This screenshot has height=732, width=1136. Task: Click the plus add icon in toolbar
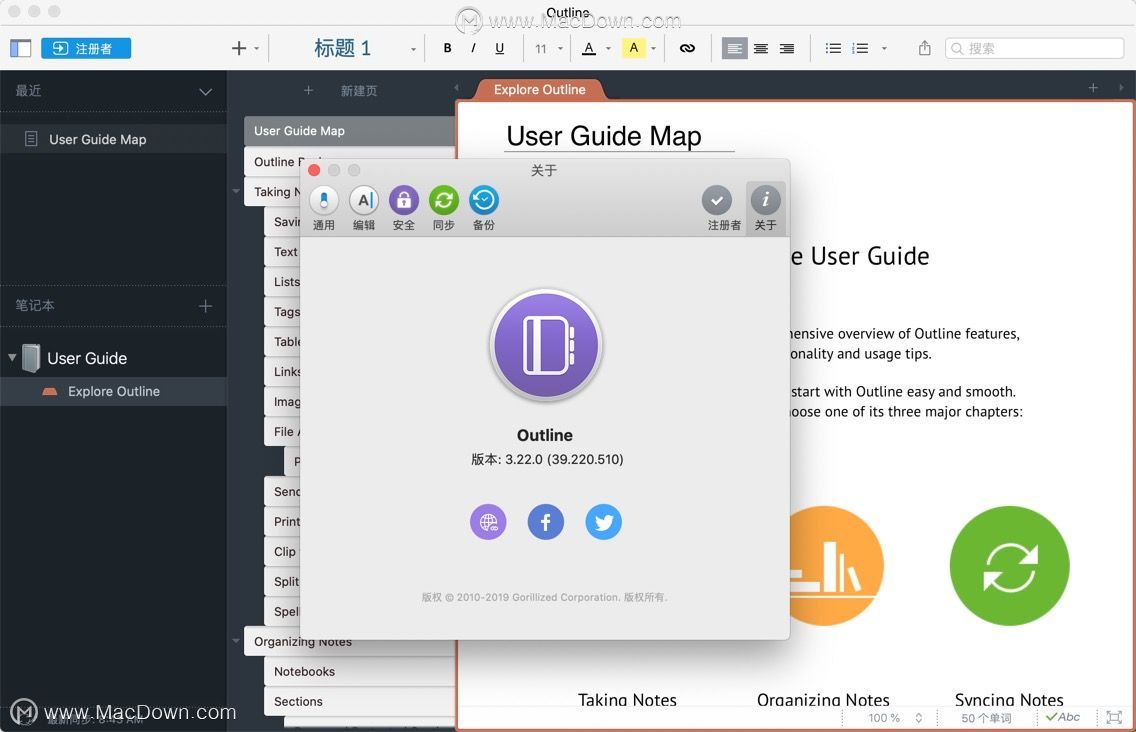click(x=238, y=49)
